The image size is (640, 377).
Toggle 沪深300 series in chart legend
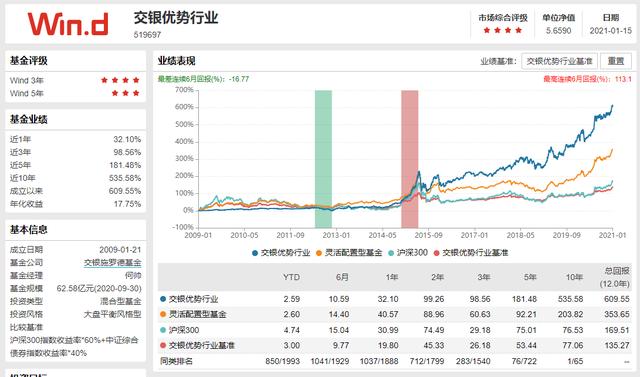[x=407, y=253]
